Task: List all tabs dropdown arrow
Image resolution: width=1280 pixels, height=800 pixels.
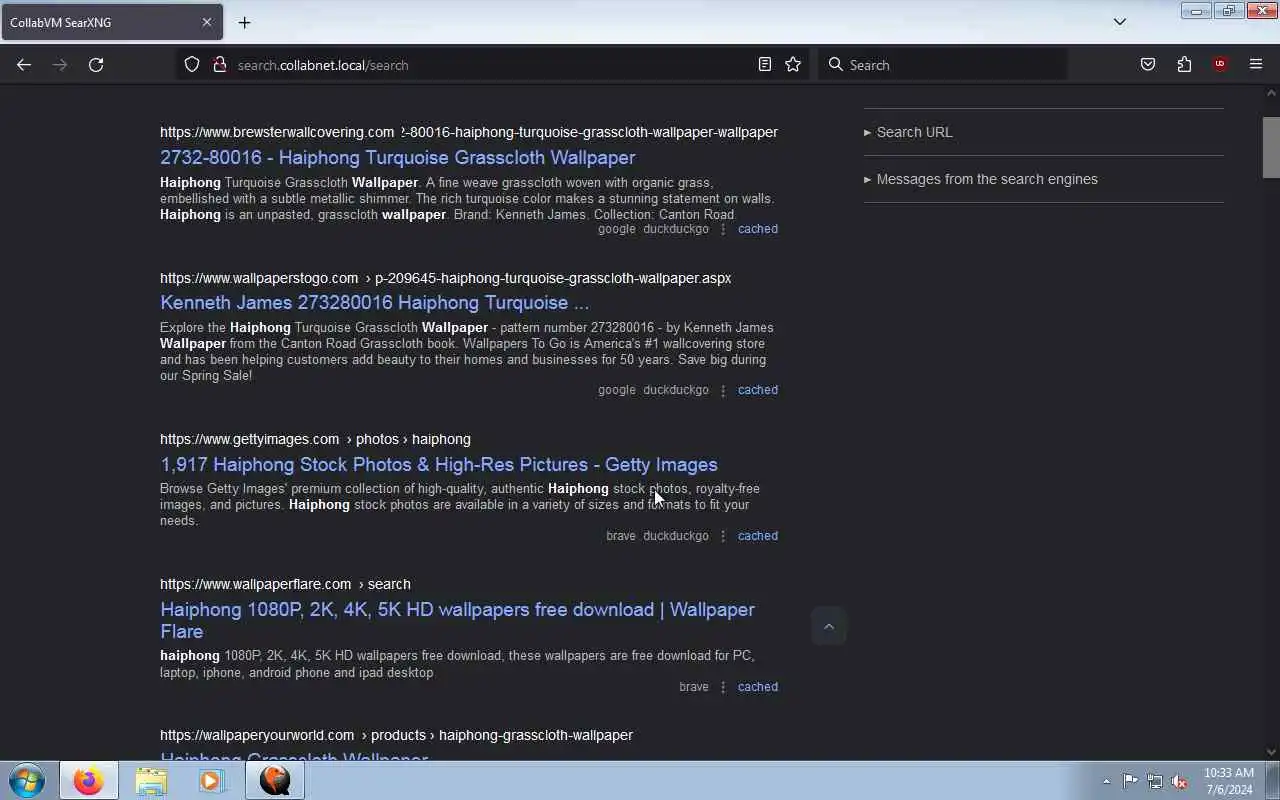Action: [1120, 22]
